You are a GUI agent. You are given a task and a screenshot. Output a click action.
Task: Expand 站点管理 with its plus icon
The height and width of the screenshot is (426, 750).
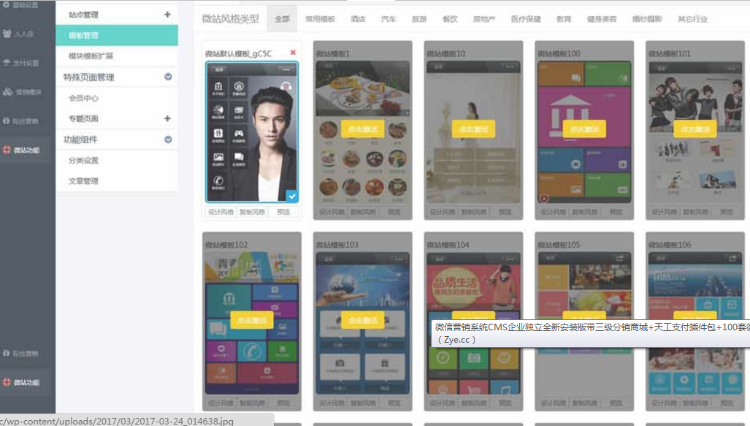click(x=167, y=14)
